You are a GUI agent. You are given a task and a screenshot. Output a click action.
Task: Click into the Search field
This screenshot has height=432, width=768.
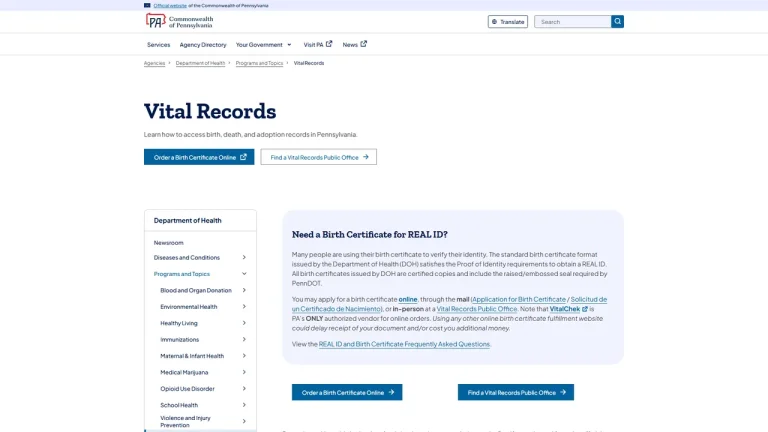[573, 22]
